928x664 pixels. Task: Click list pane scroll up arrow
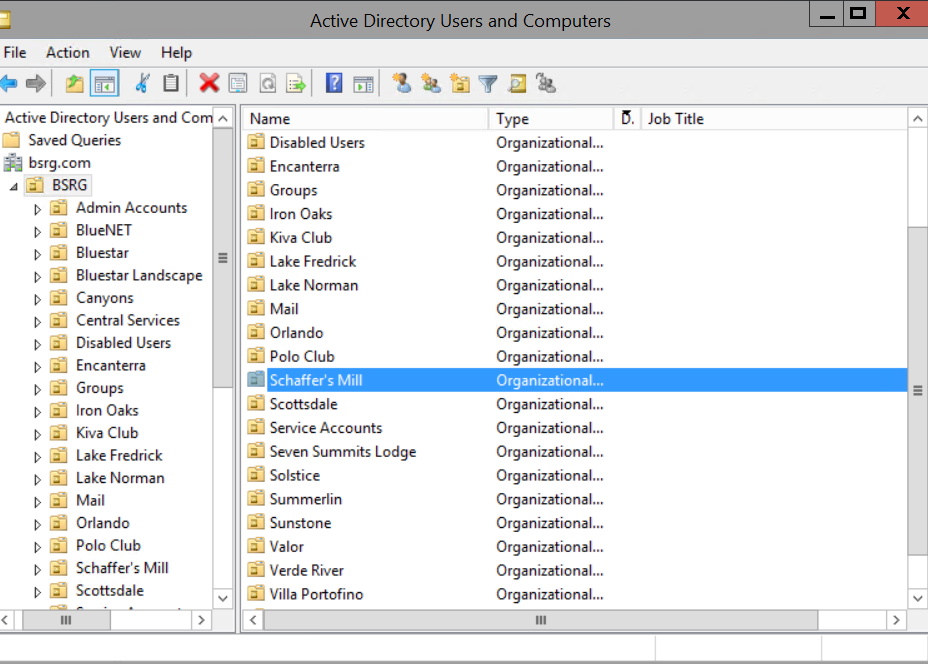[x=917, y=119]
